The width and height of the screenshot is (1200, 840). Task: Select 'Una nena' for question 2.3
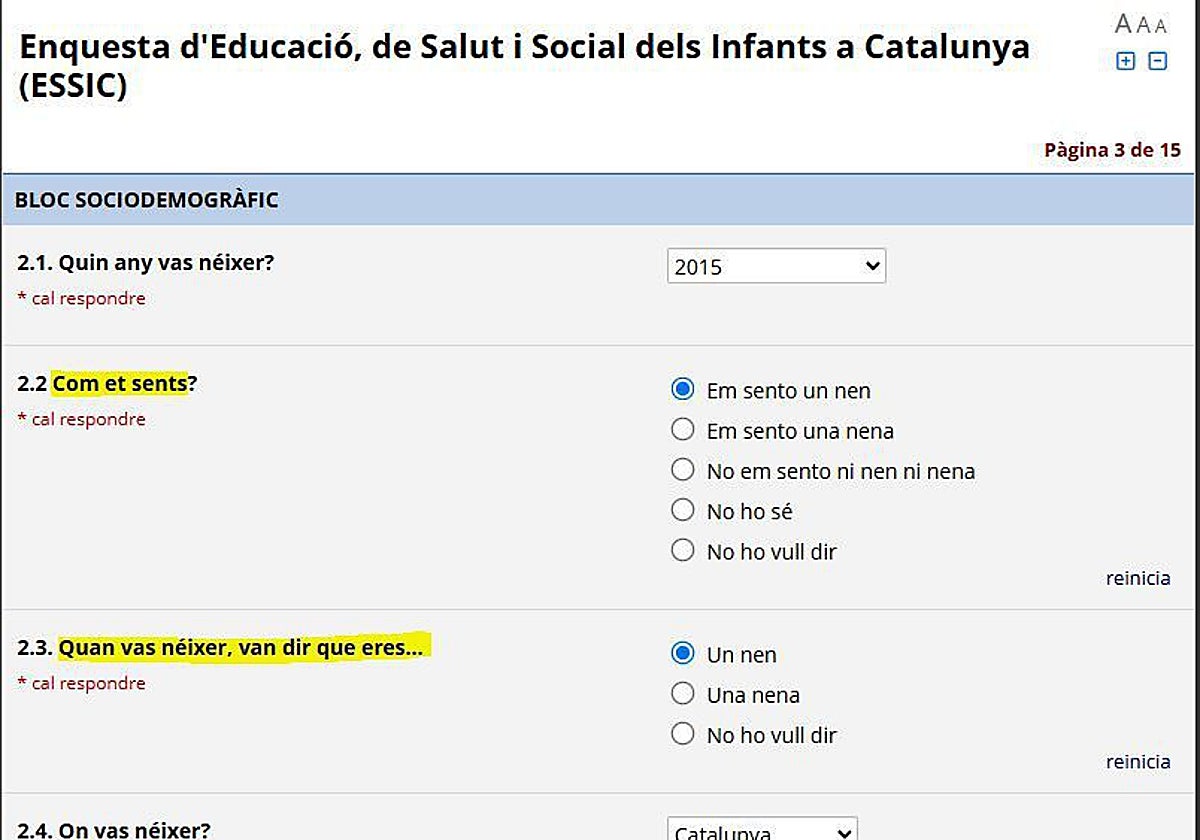pyautogui.click(x=683, y=693)
